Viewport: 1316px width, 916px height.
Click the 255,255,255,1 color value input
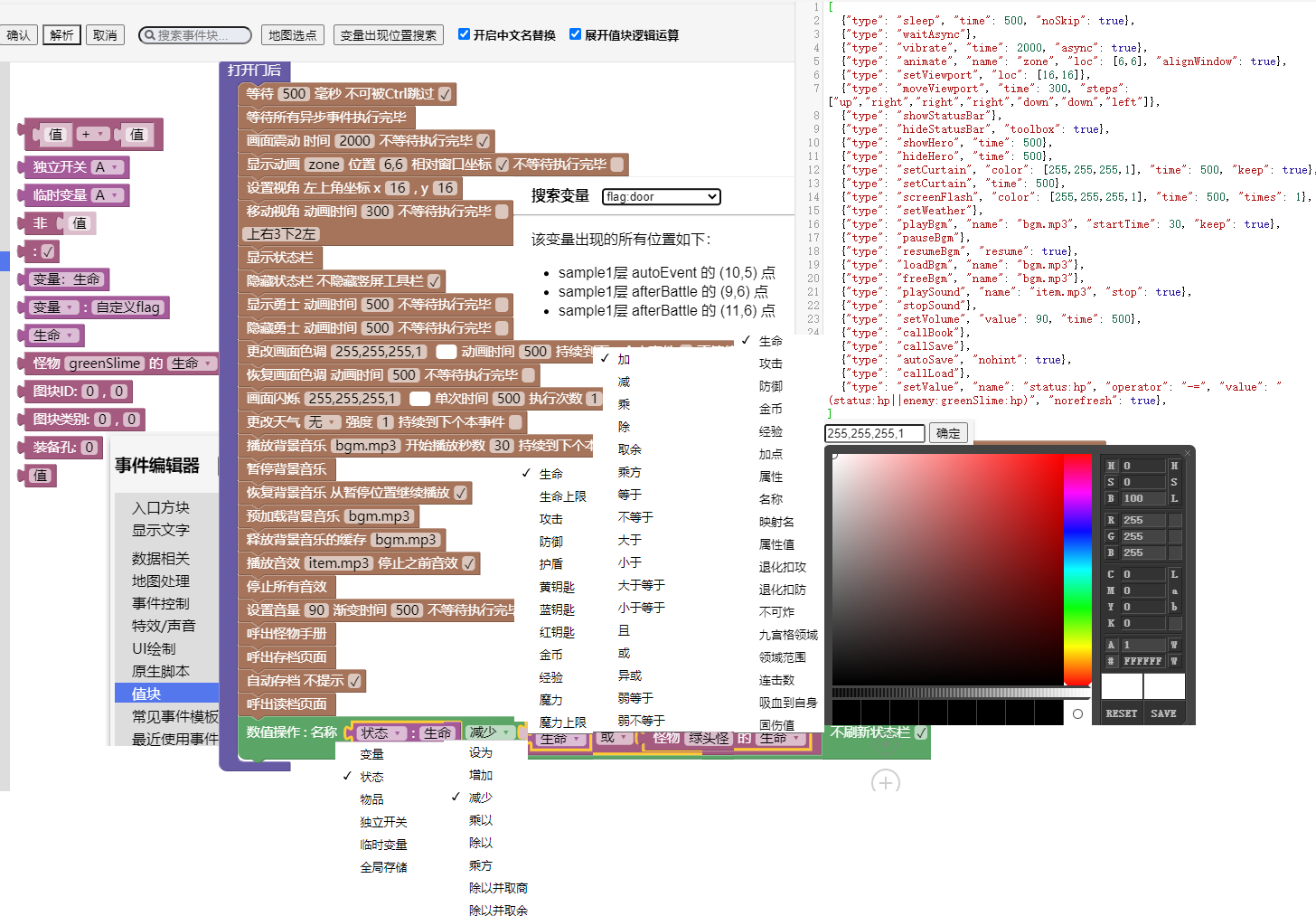click(874, 433)
